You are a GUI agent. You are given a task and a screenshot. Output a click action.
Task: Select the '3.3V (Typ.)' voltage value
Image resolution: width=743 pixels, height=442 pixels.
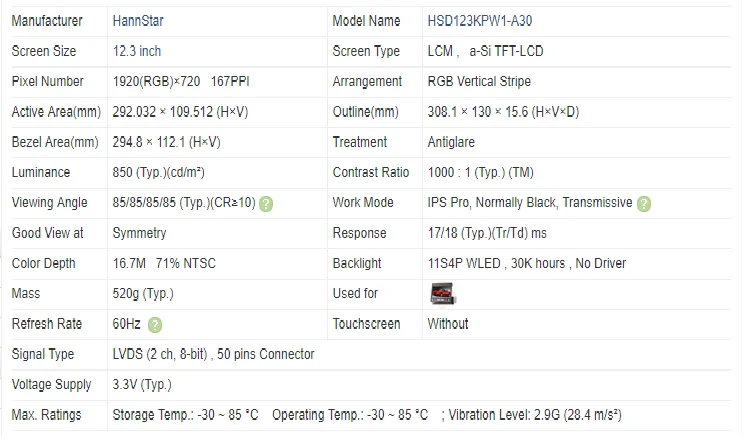(x=142, y=385)
